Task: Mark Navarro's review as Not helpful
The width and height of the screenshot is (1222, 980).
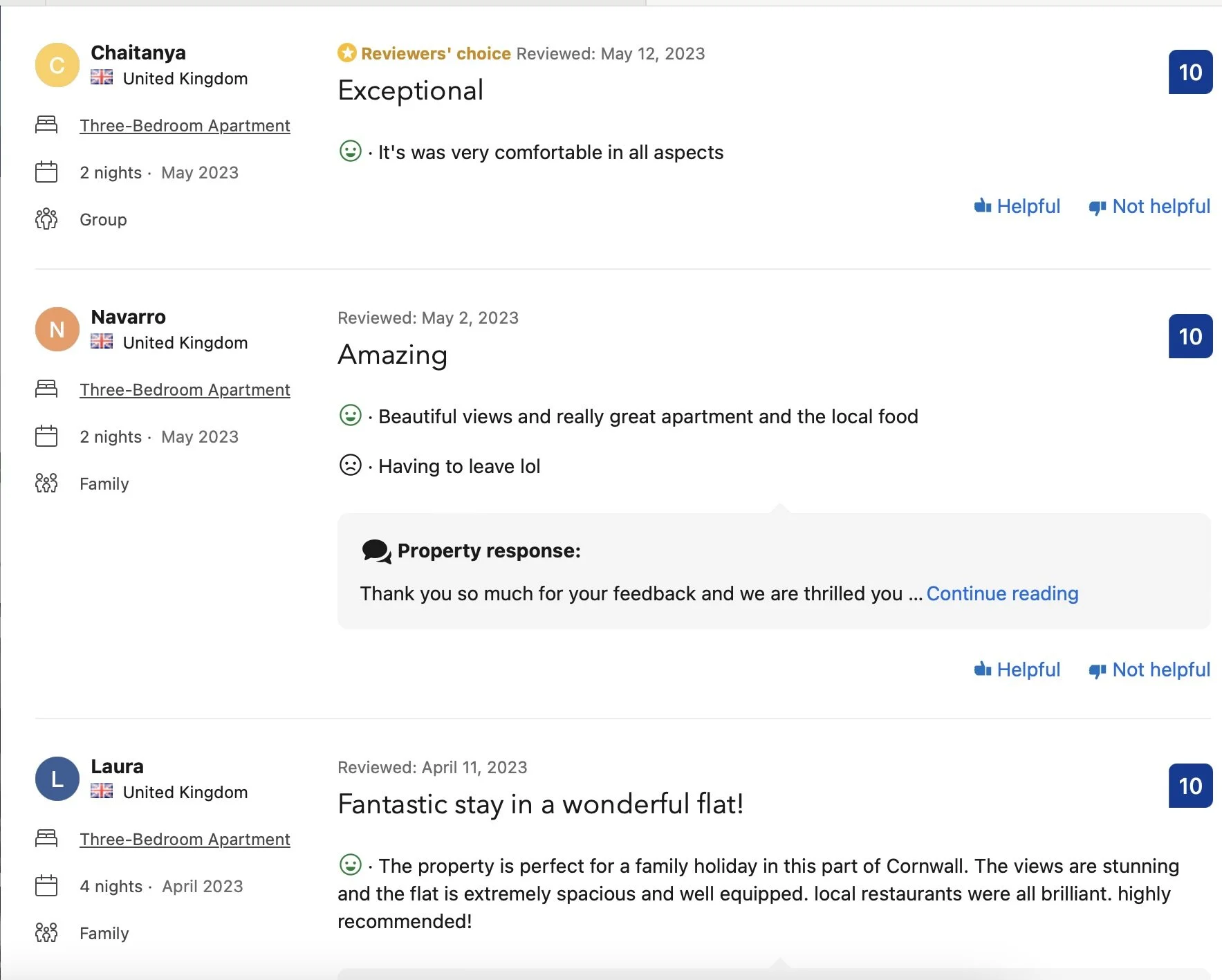Action: click(1149, 669)
